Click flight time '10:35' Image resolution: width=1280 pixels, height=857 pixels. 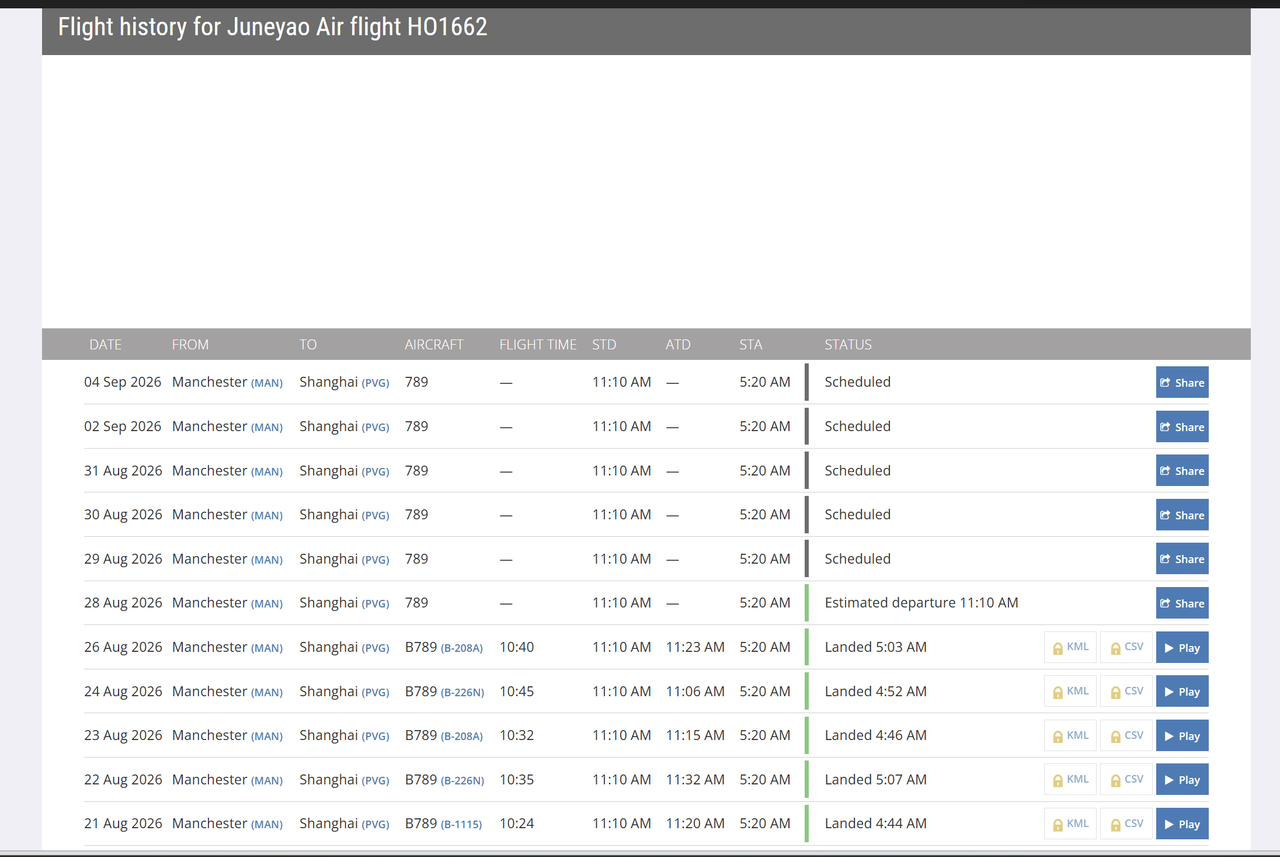pos(517,779)
